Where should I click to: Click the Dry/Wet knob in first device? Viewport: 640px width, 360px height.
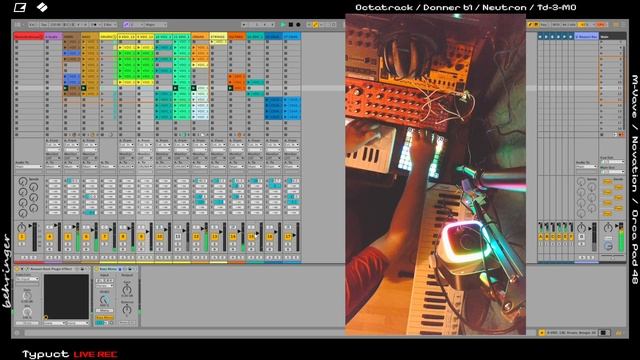[x=27, y=311]
